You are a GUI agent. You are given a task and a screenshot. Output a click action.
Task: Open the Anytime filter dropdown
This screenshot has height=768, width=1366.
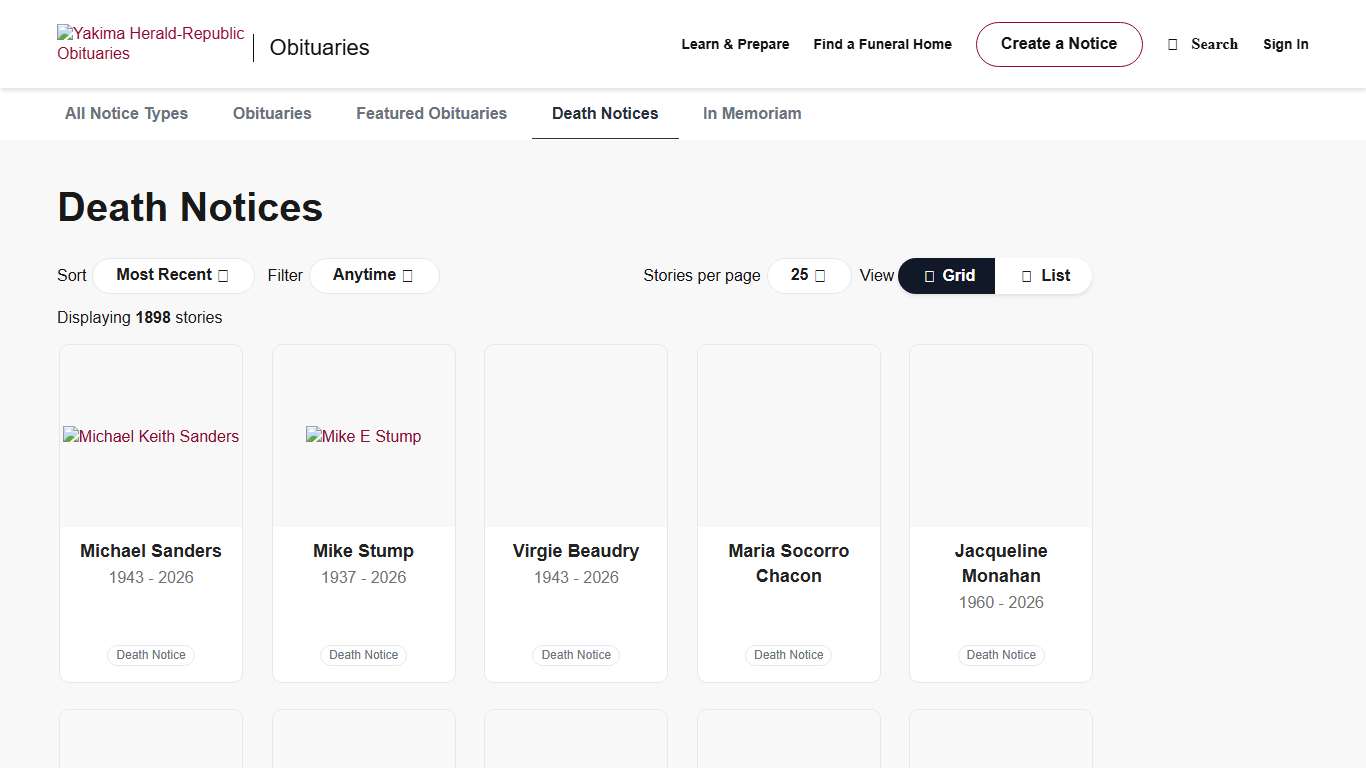point(373,275)
